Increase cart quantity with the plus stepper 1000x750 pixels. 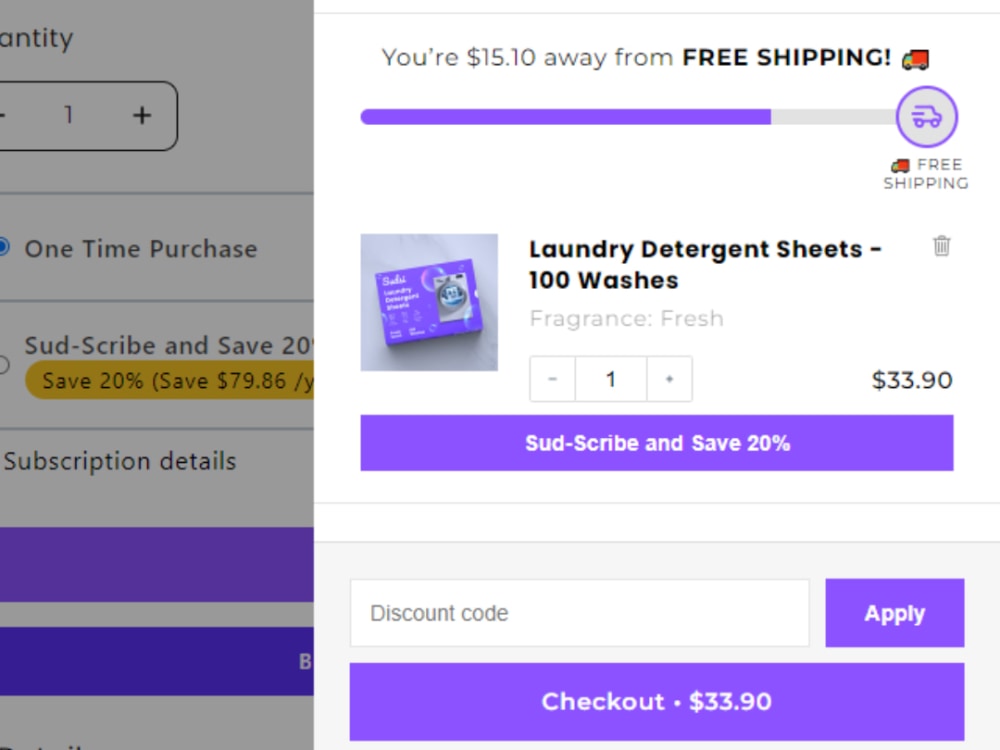point(670,379)
